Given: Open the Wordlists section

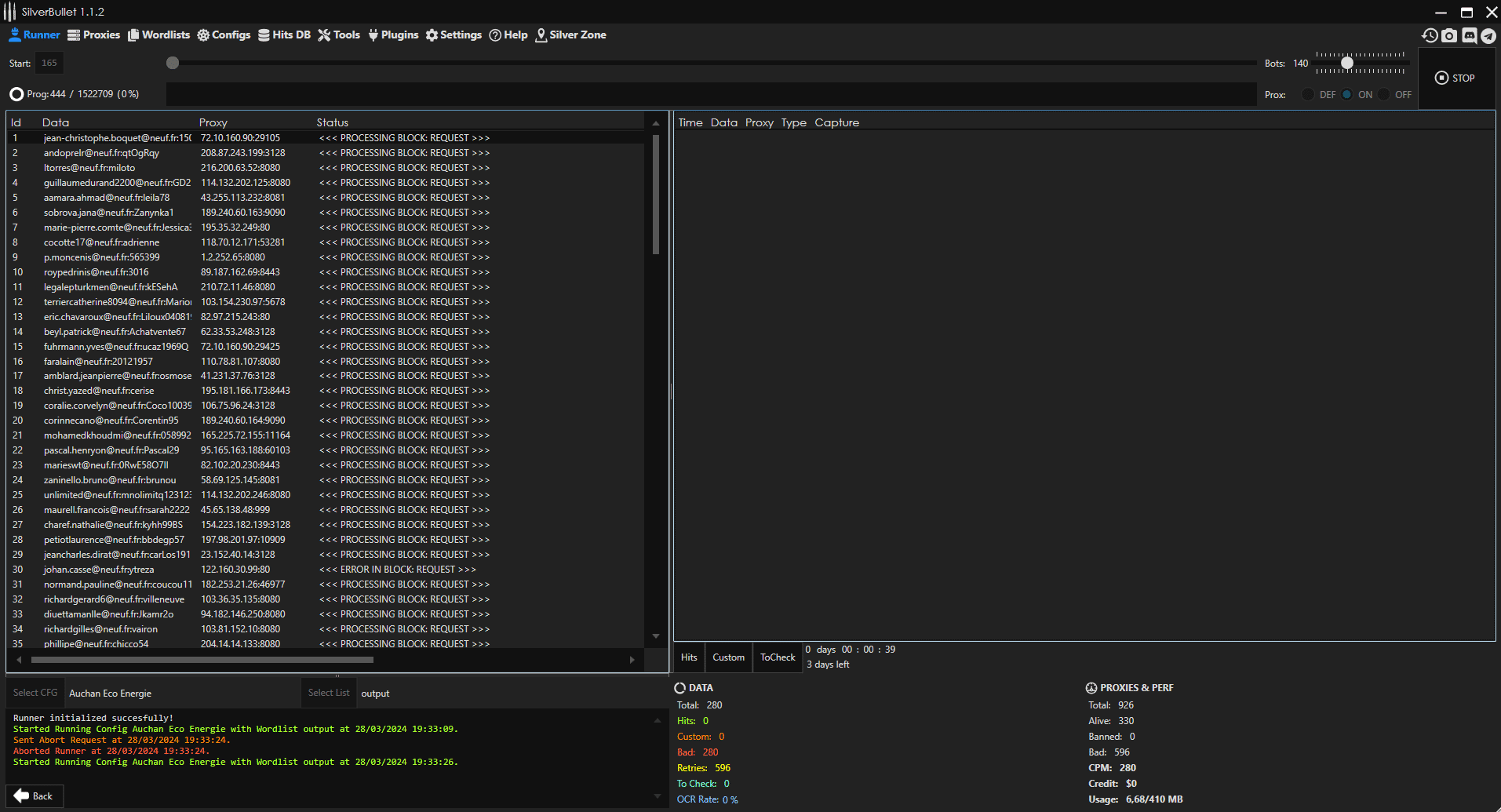Looking at the screenshot, I should [158, 35].
